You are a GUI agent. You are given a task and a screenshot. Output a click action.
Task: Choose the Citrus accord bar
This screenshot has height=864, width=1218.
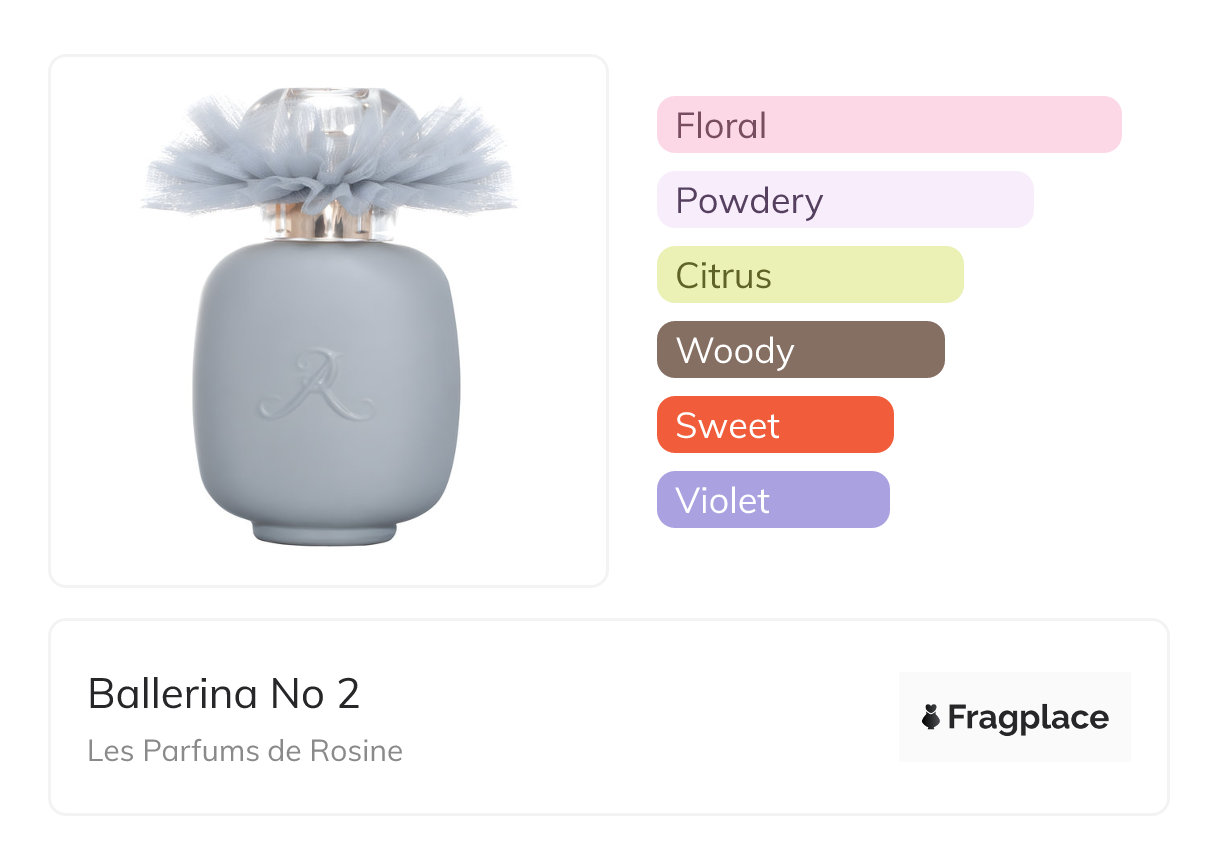click(x=810, y=275)
